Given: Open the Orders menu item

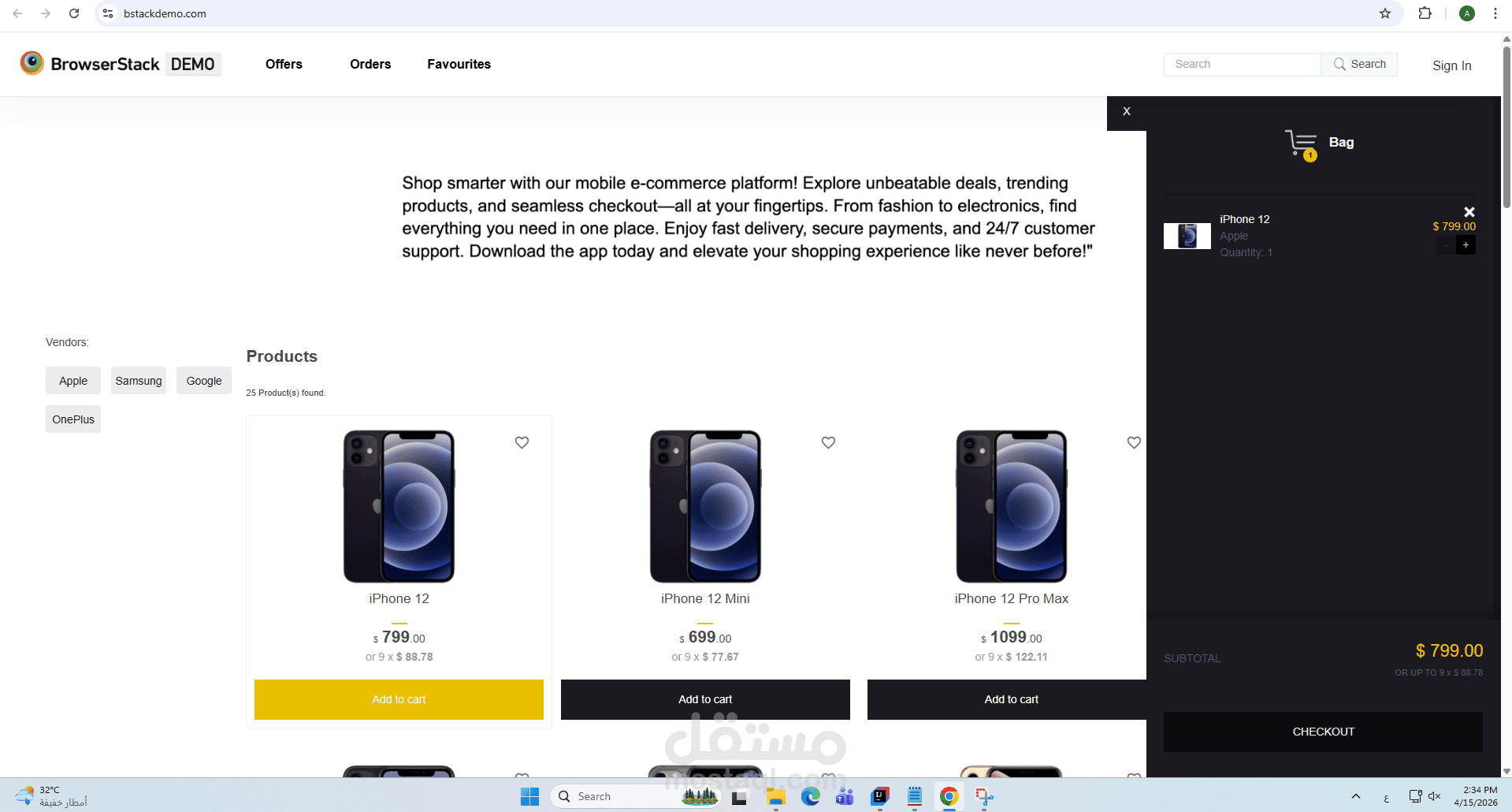Looking at the screenshot, I should click(370, 64).
